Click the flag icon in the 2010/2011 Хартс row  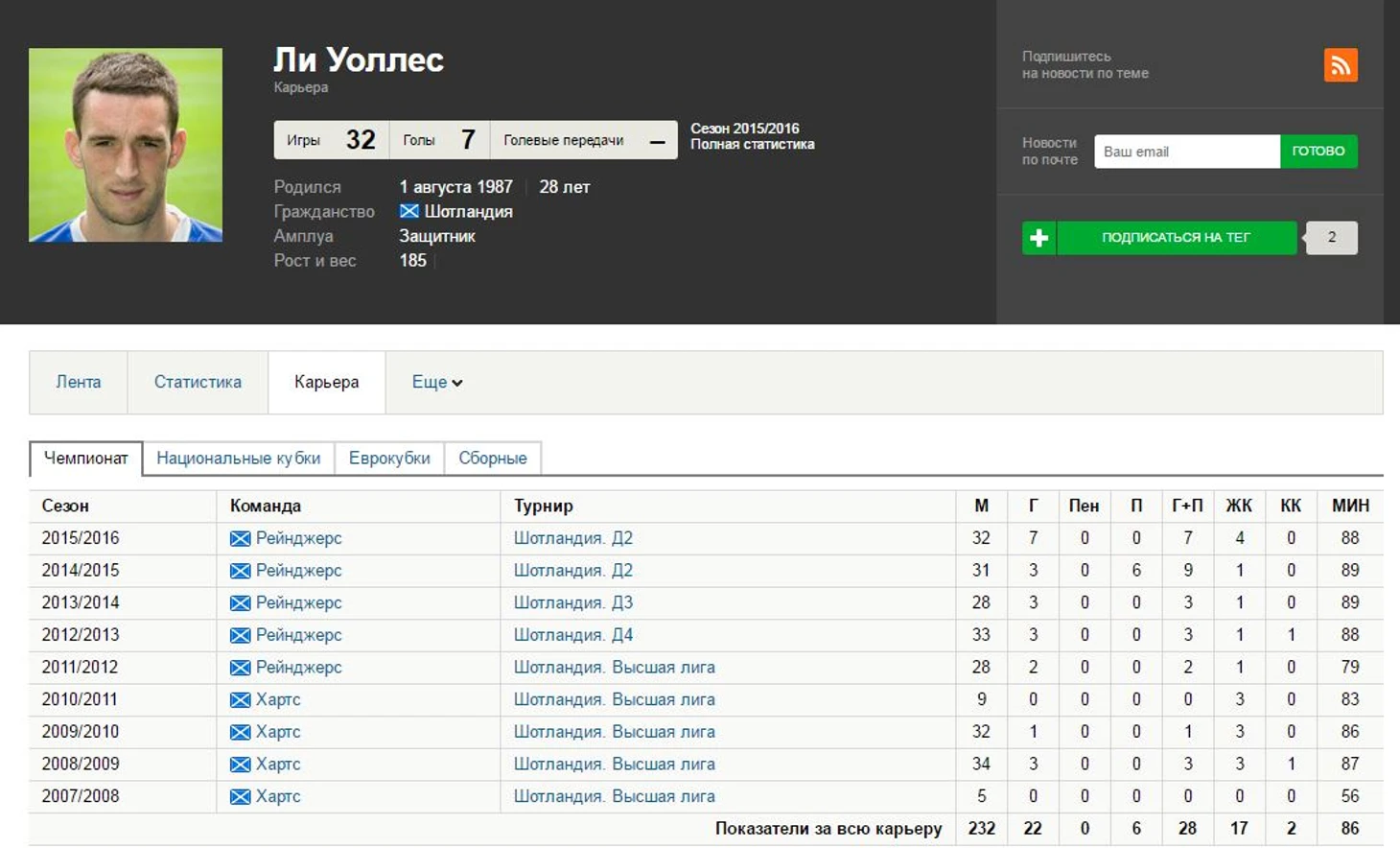point(240,700)
